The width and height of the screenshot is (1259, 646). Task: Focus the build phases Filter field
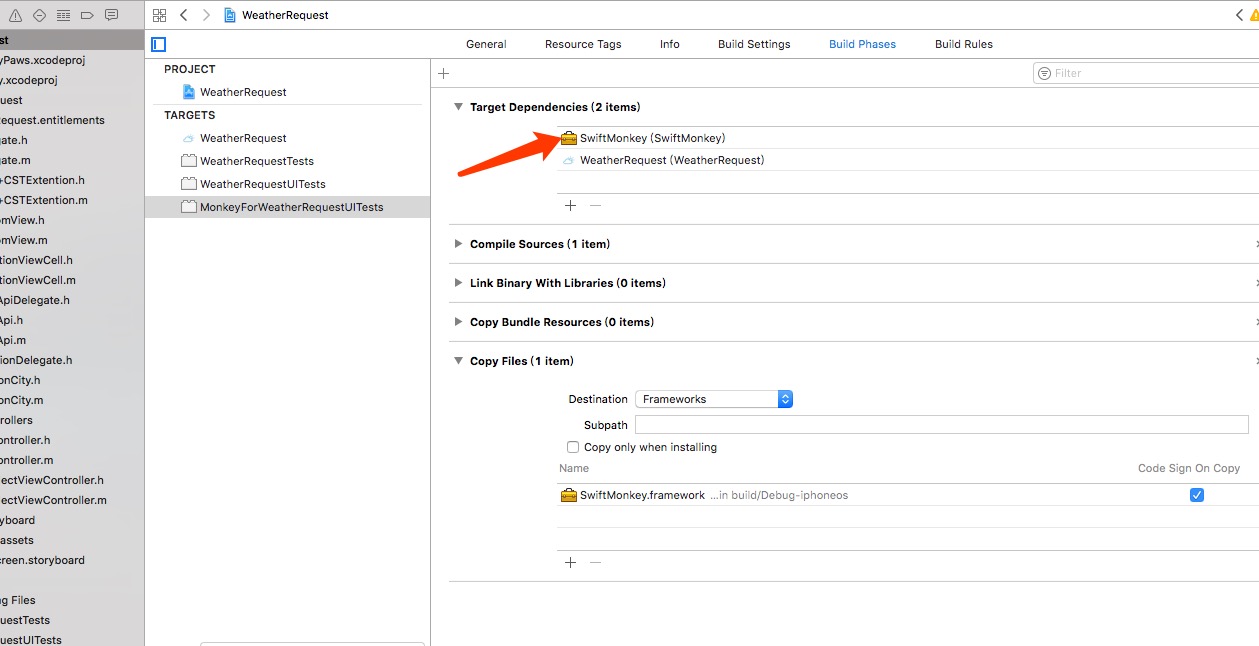coord(1146,73)
